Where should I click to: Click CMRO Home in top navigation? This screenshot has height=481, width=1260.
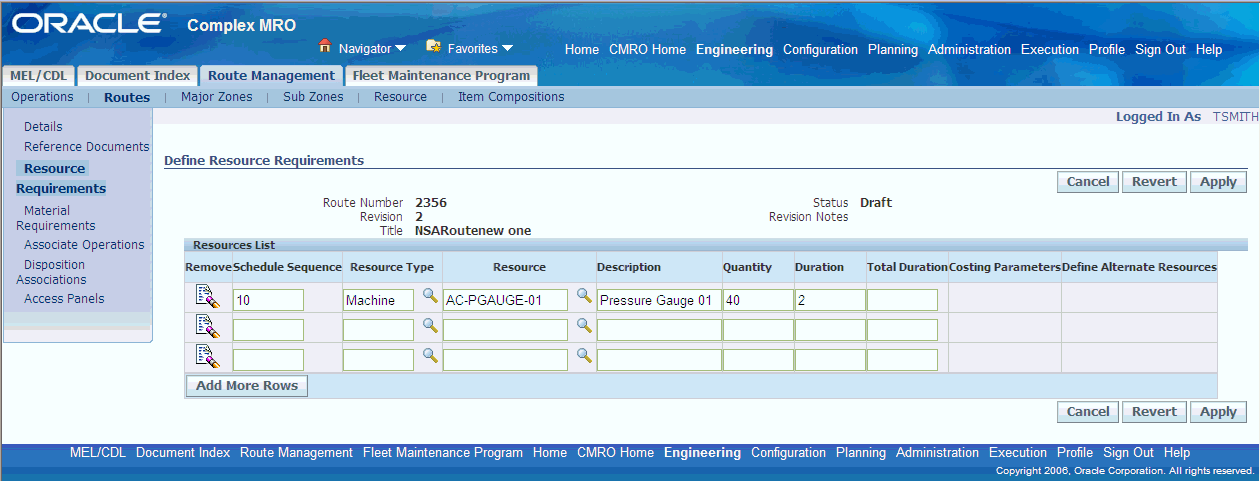647,50
